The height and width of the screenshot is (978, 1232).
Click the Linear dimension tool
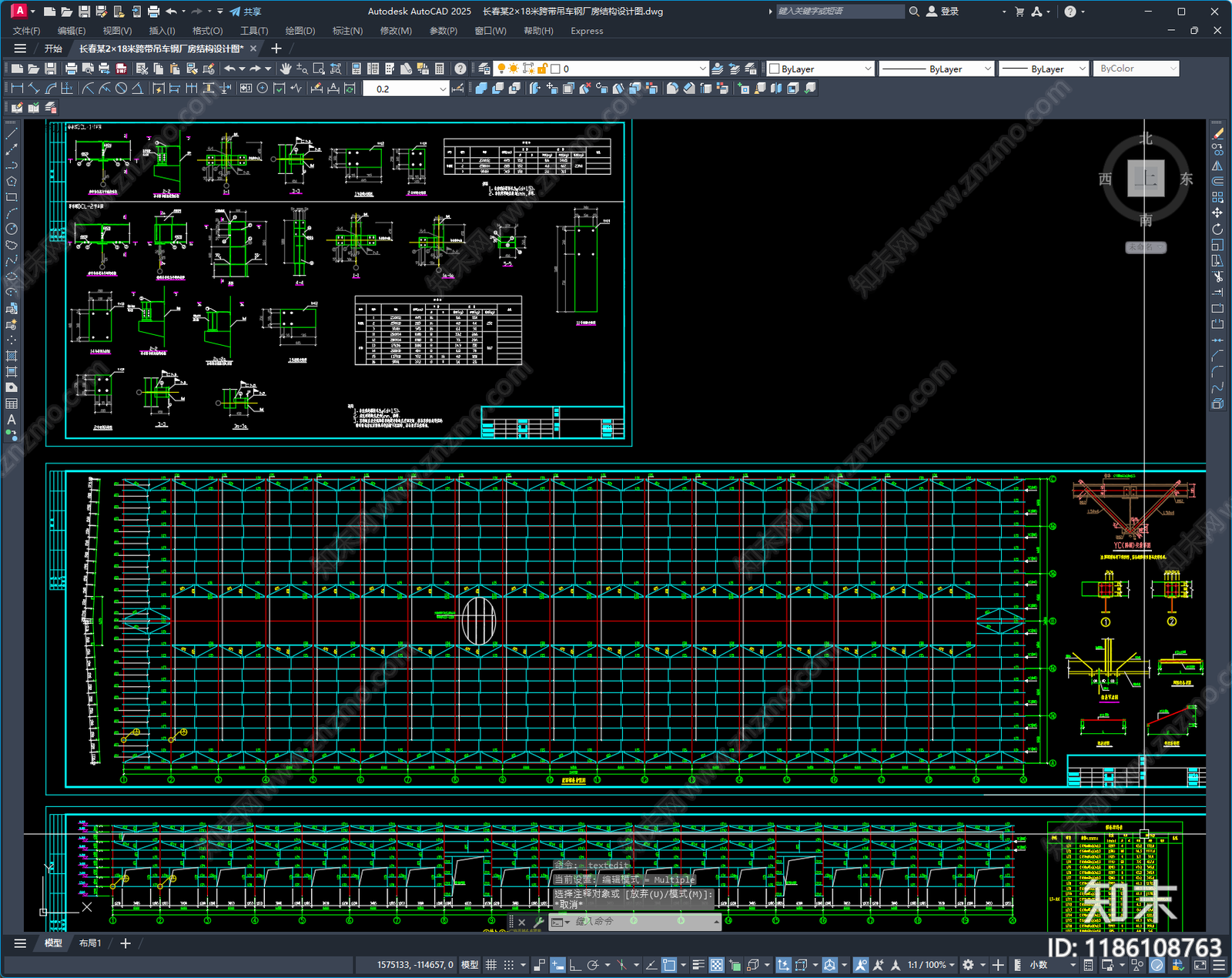(17, 89)
